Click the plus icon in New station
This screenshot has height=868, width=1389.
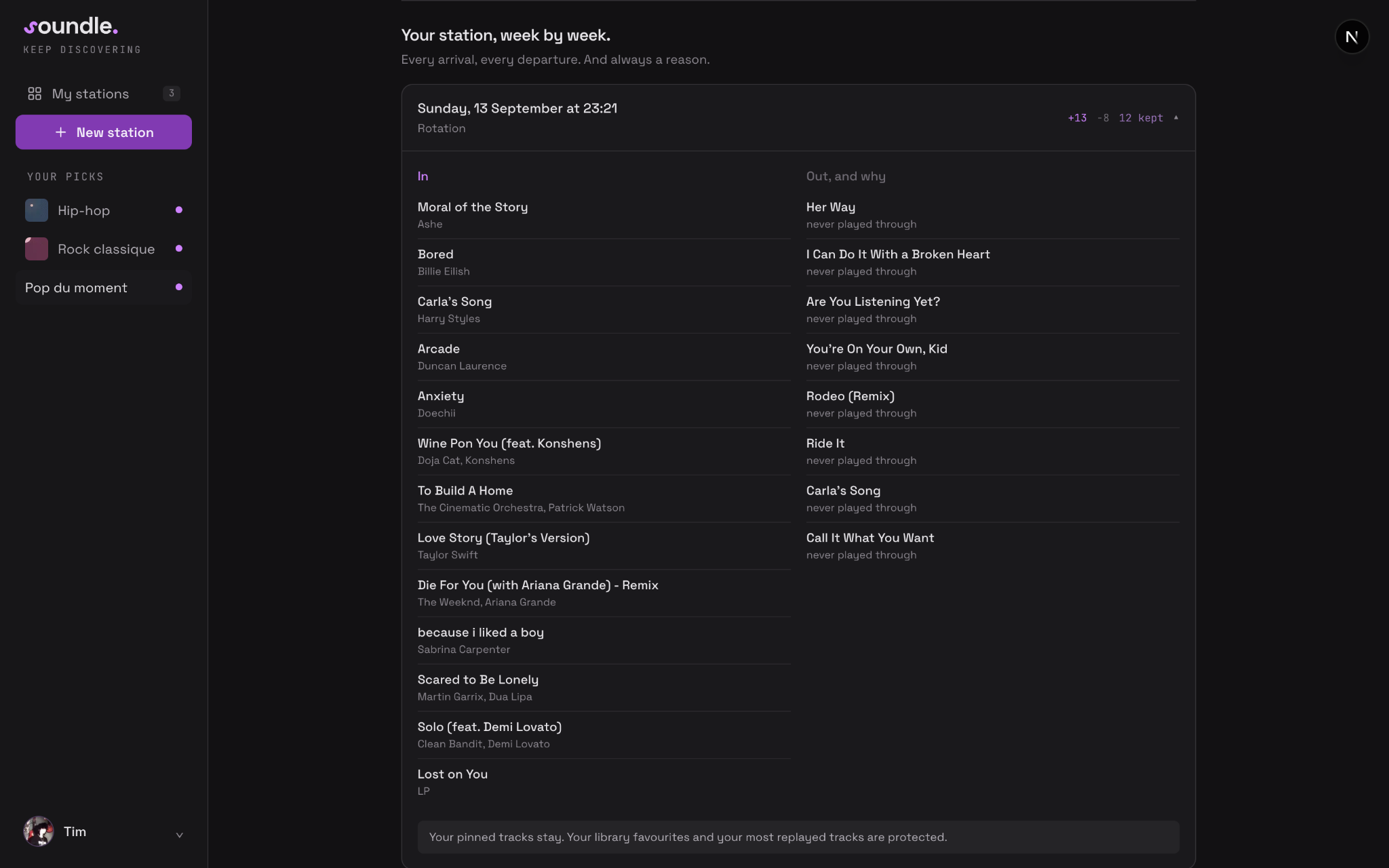61,132
